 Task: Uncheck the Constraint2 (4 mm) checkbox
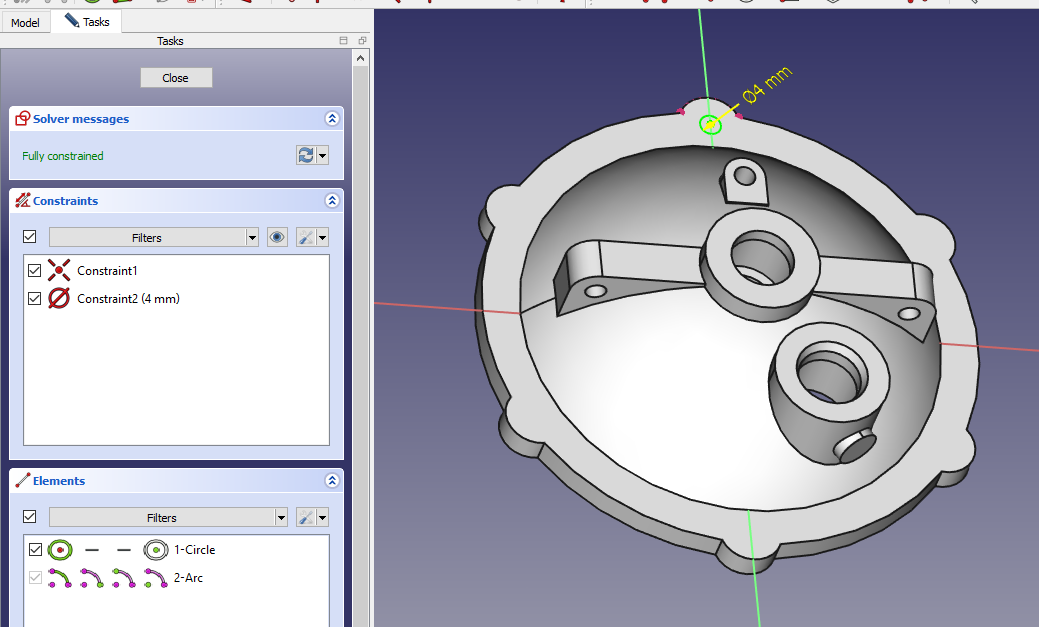click(x=35, y=299)
